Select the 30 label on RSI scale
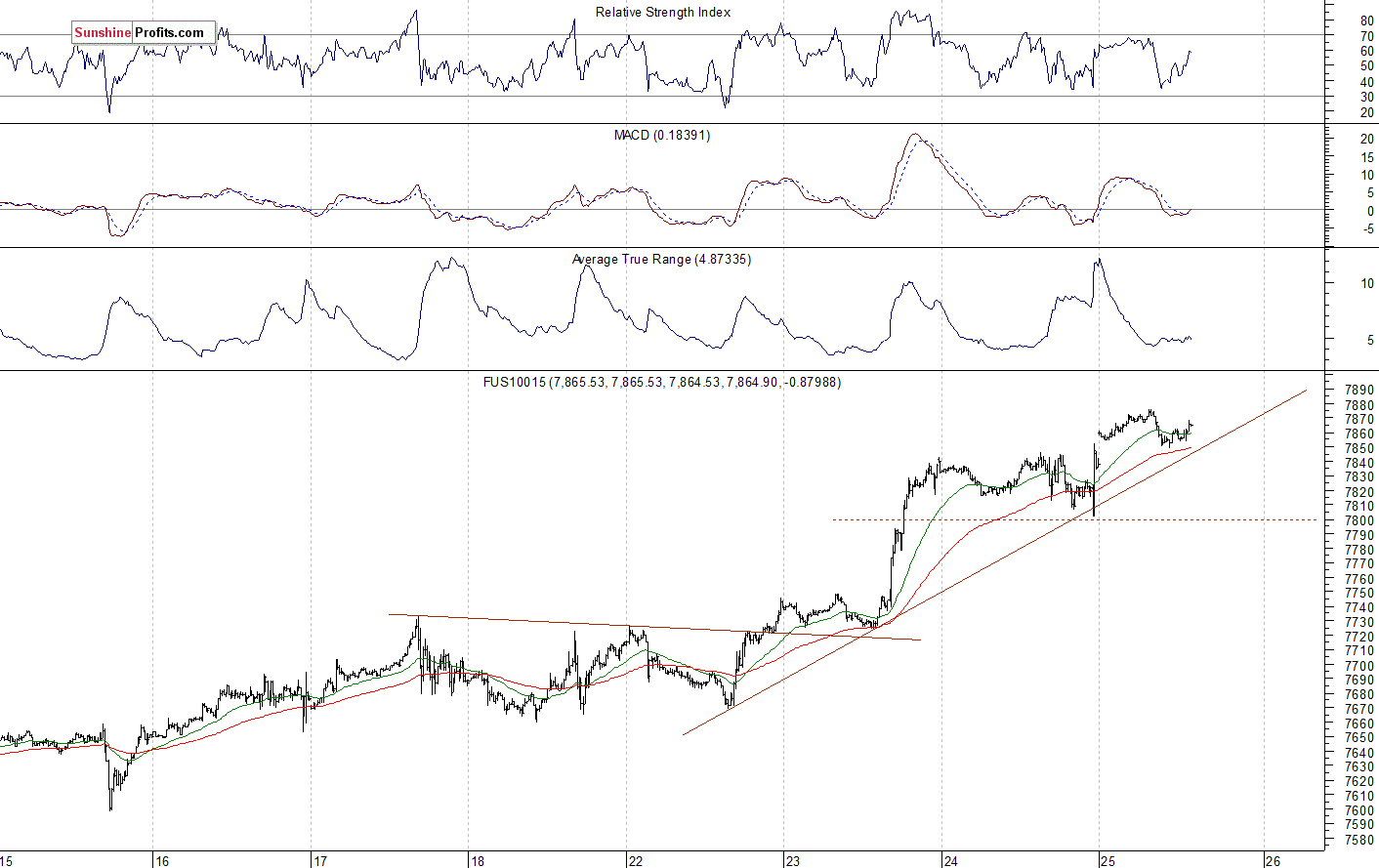The image size is (1379, 868). 1366,98
